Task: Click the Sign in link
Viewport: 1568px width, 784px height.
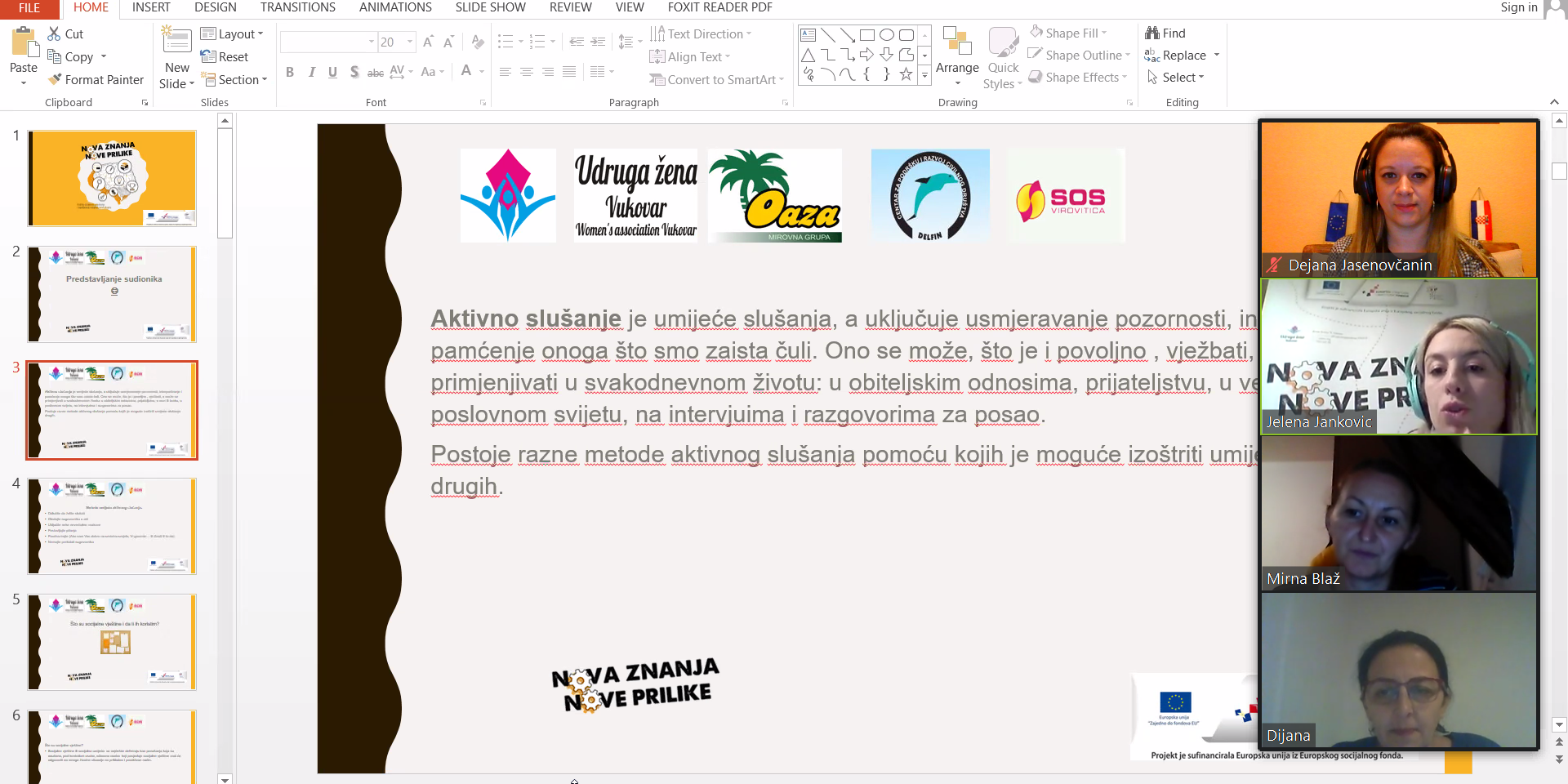Action: [1518, 7]
